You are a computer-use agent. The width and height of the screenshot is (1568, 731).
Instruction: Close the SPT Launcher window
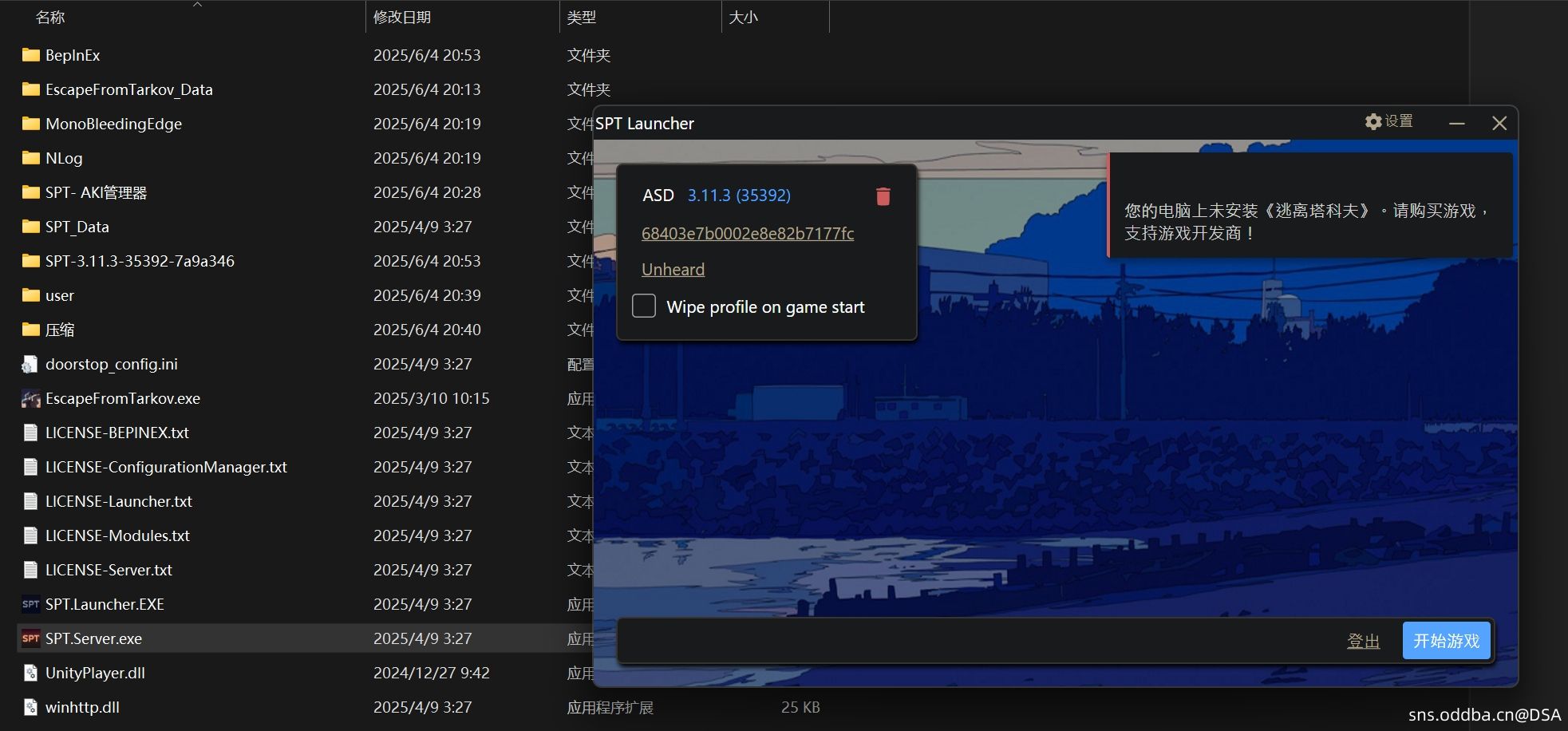[x=1499, y=123]
